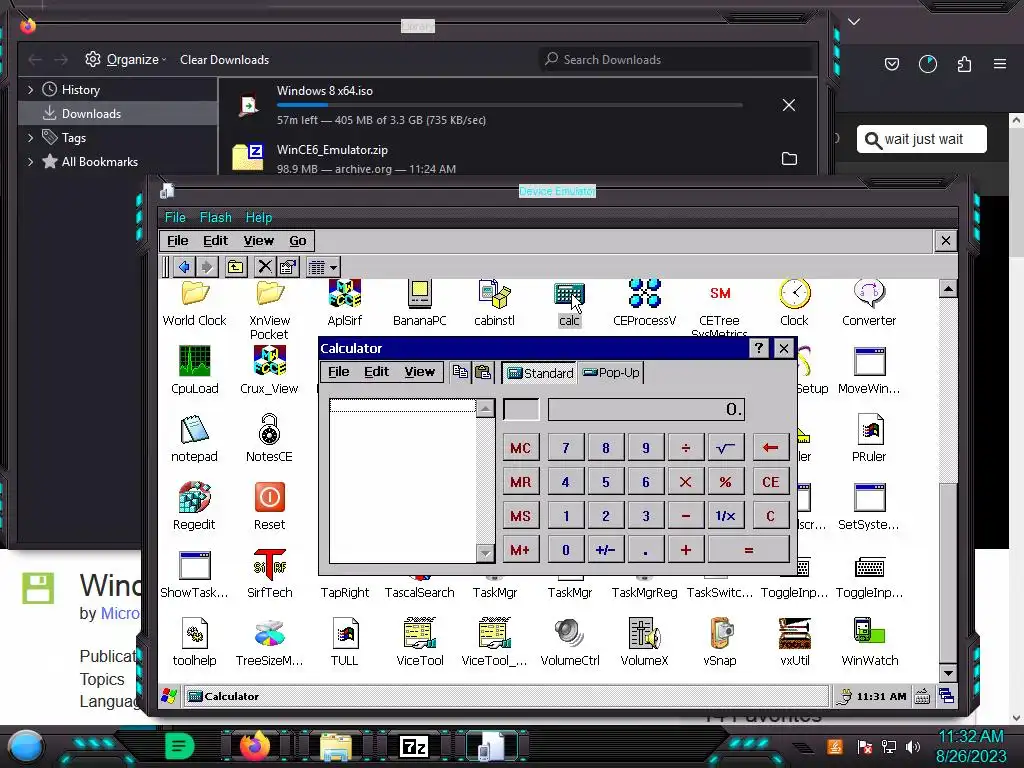This screenshot has height=768, width=1024.
Task: Click the calculator Paste toolbar icon
Action: (x=483, y=372)
